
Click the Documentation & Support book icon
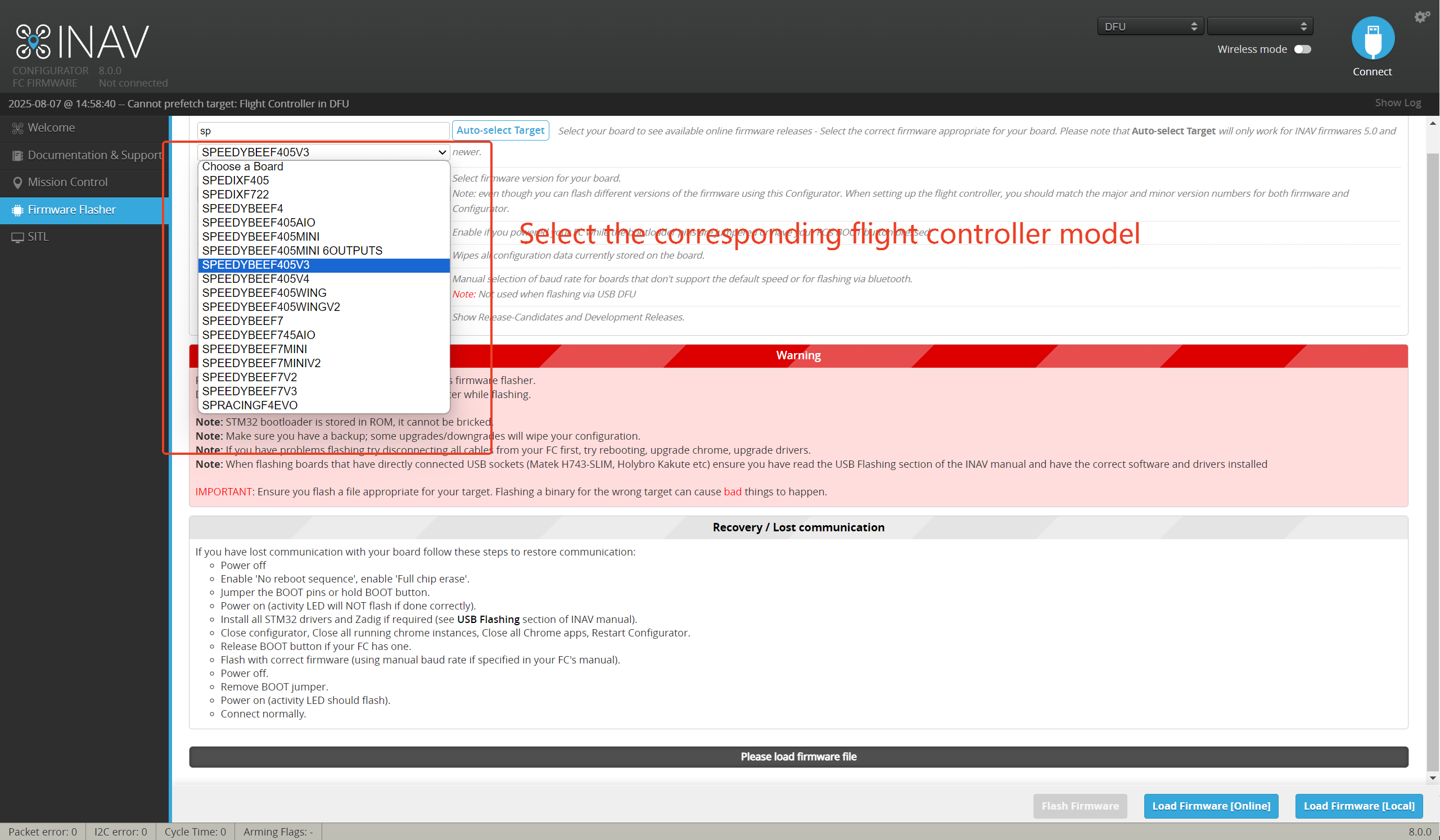click(x=18, y=155)
